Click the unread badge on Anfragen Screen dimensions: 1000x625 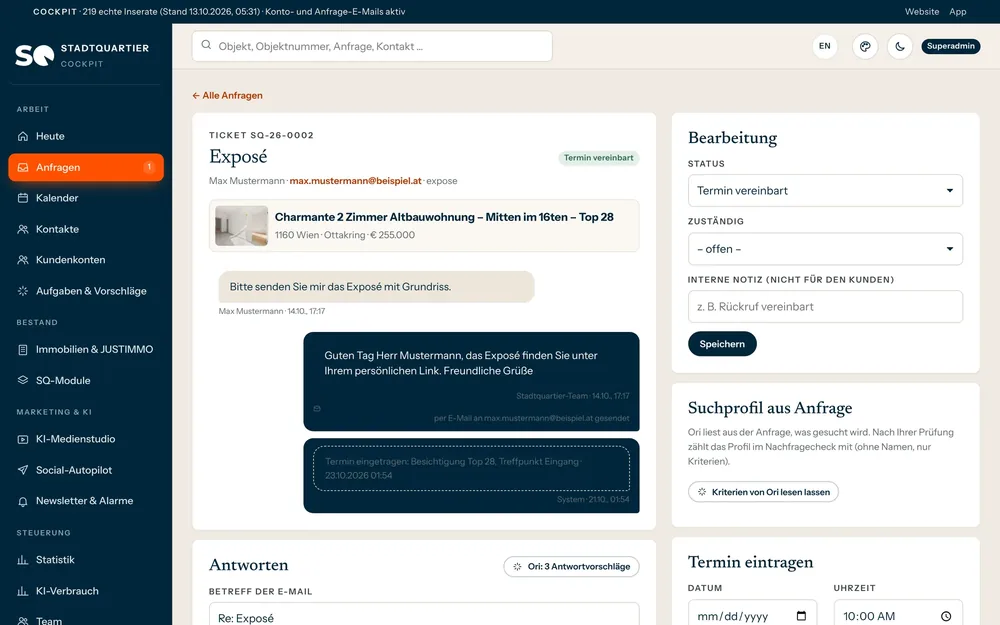pos(149,167)
